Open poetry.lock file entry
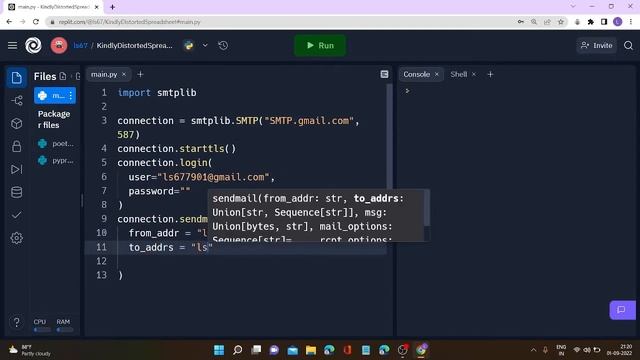 [x=56, y=143]
